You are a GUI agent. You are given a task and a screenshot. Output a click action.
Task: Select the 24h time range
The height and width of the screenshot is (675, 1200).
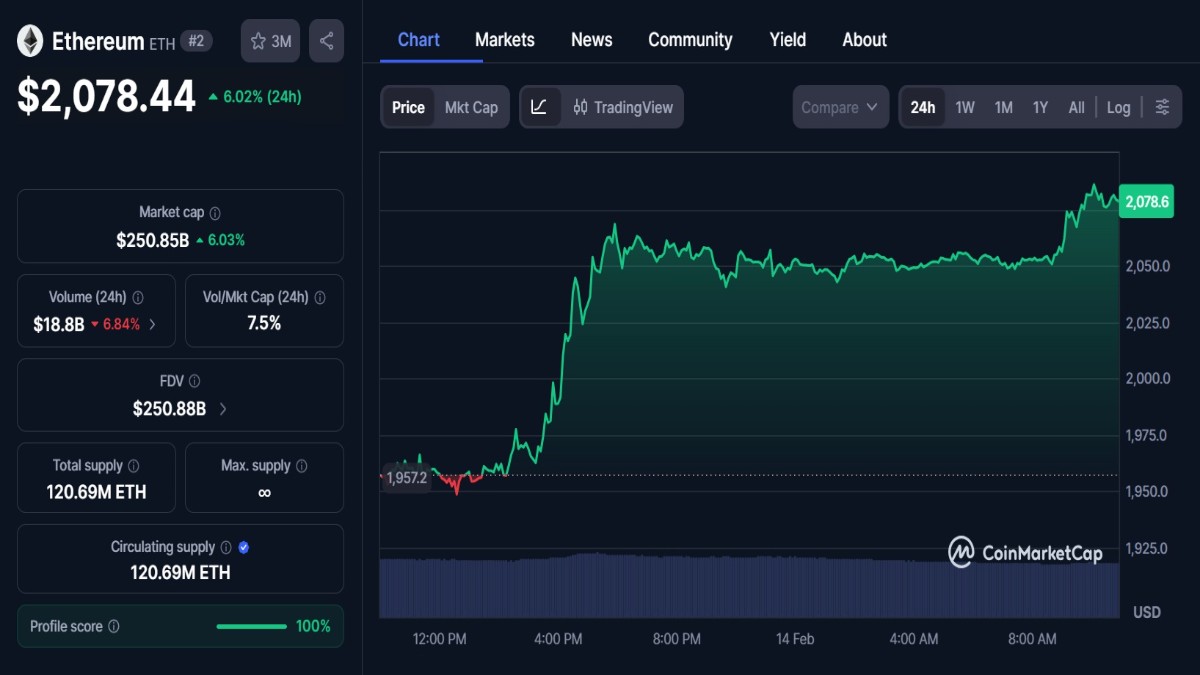pyautogui.click(x=923, y=107)
